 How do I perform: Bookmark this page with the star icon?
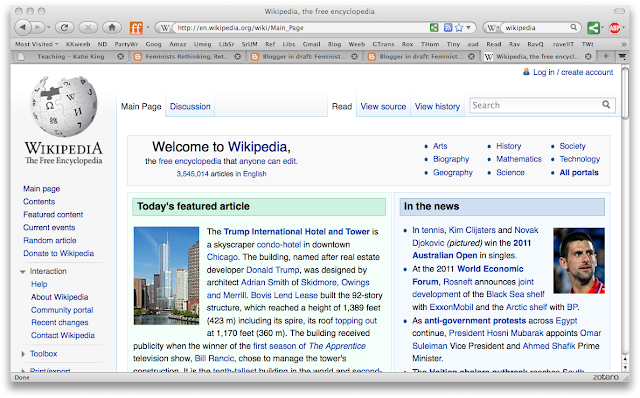pos(459,27)
